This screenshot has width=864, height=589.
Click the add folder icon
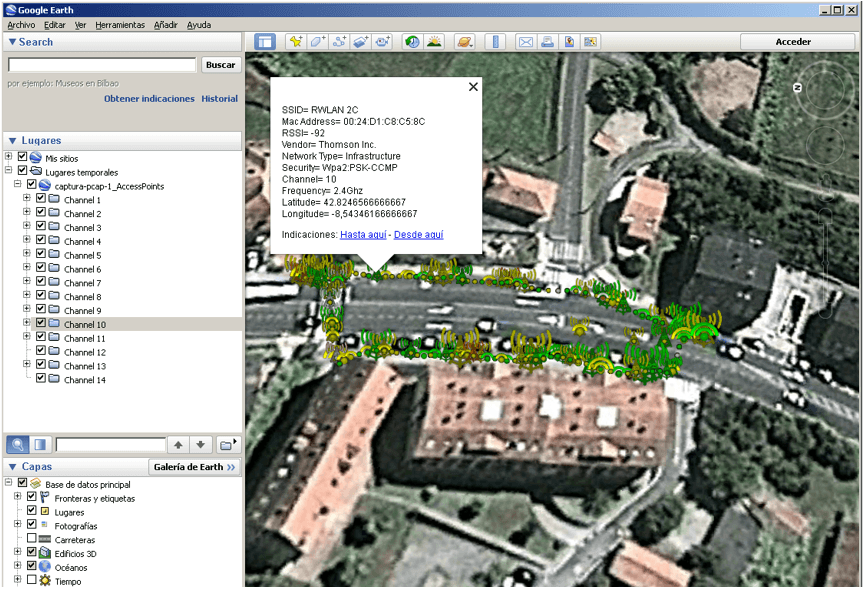[x=227, y=444]
